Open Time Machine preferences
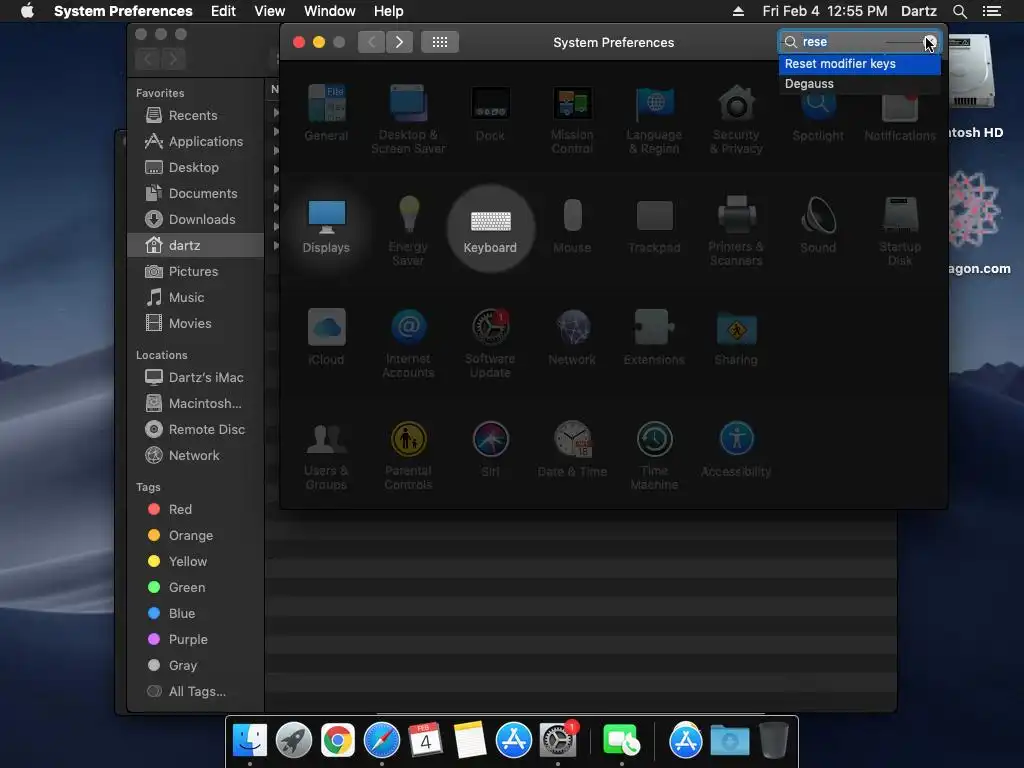1024x768 pixels. coord(654,455)
